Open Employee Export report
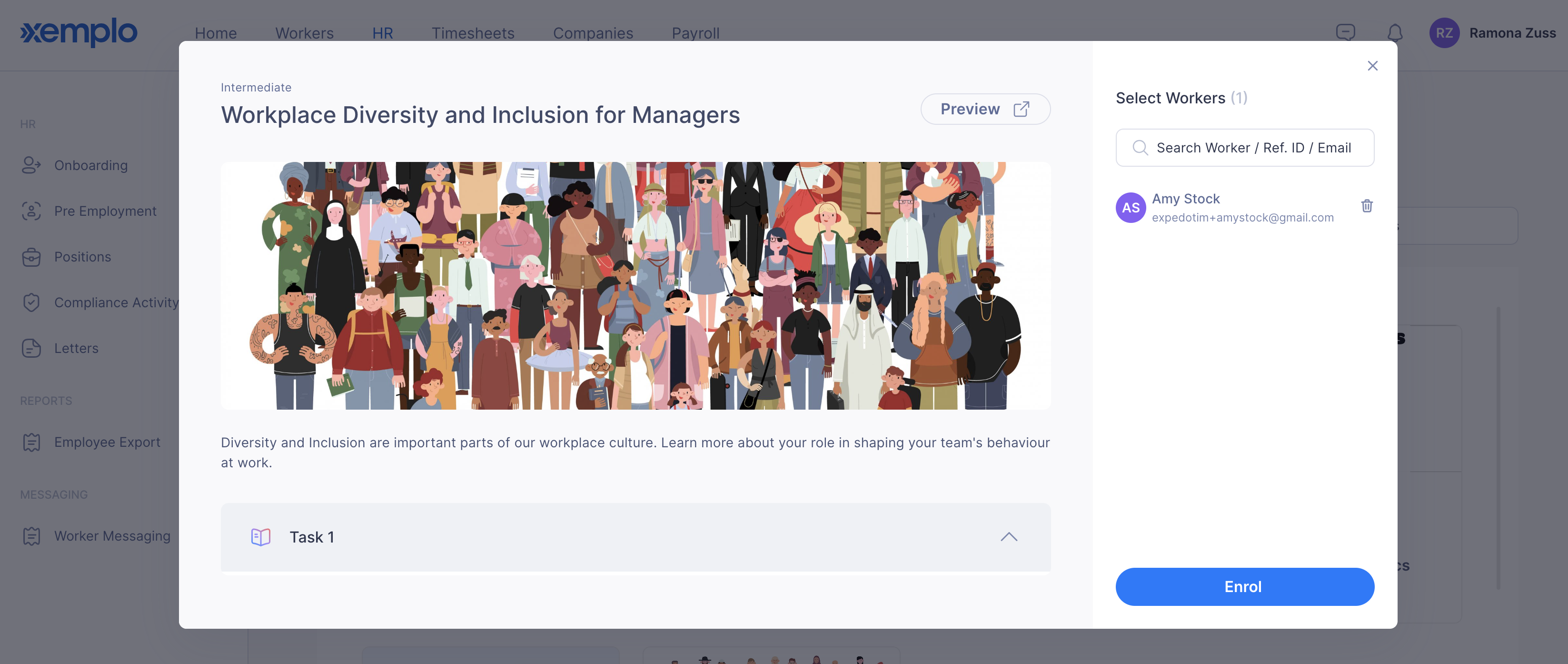The width and height of the screenshot is (1568, 664). [x=107, y=442]
